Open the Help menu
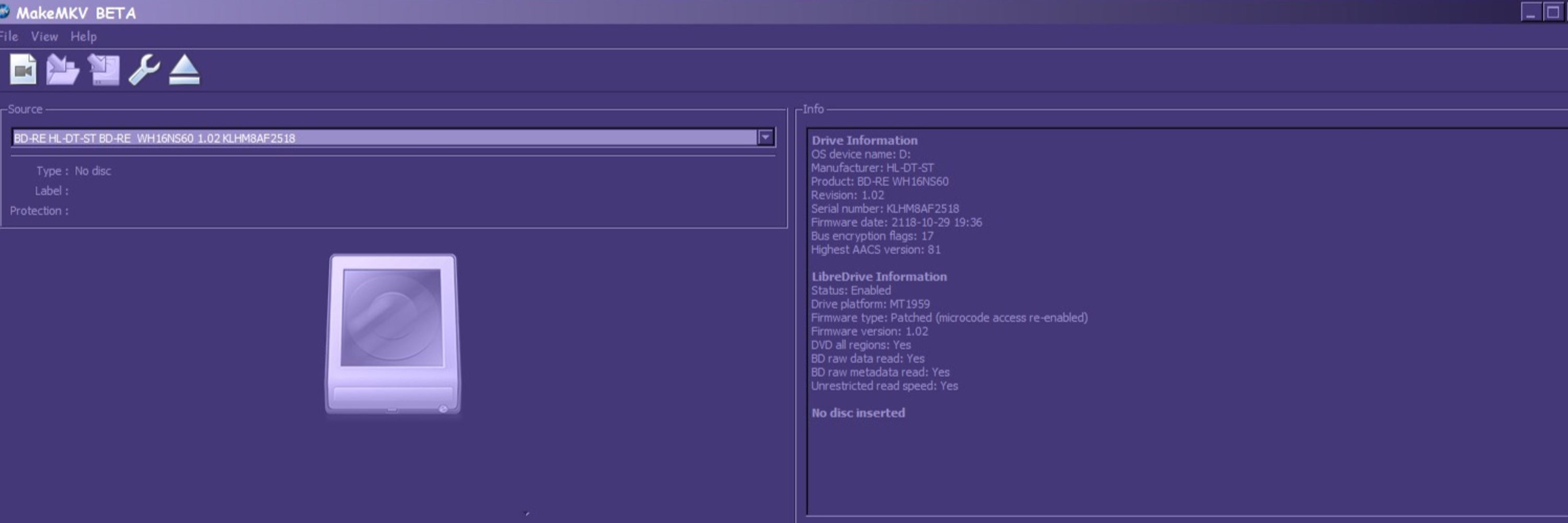This screenshot has width=1568, height=523. coord(84,37)
